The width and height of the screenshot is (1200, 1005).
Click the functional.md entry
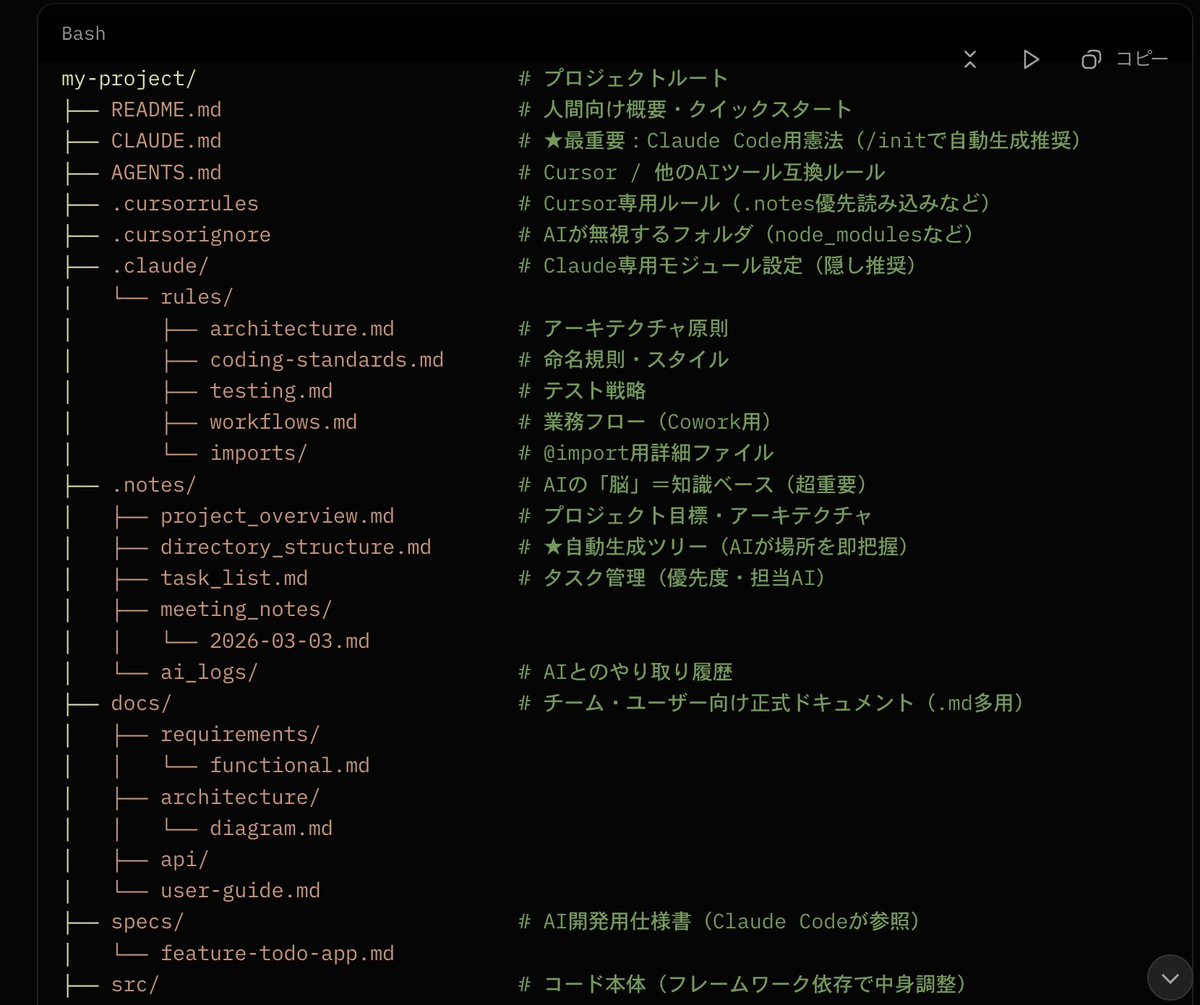(x=290, y=765)
